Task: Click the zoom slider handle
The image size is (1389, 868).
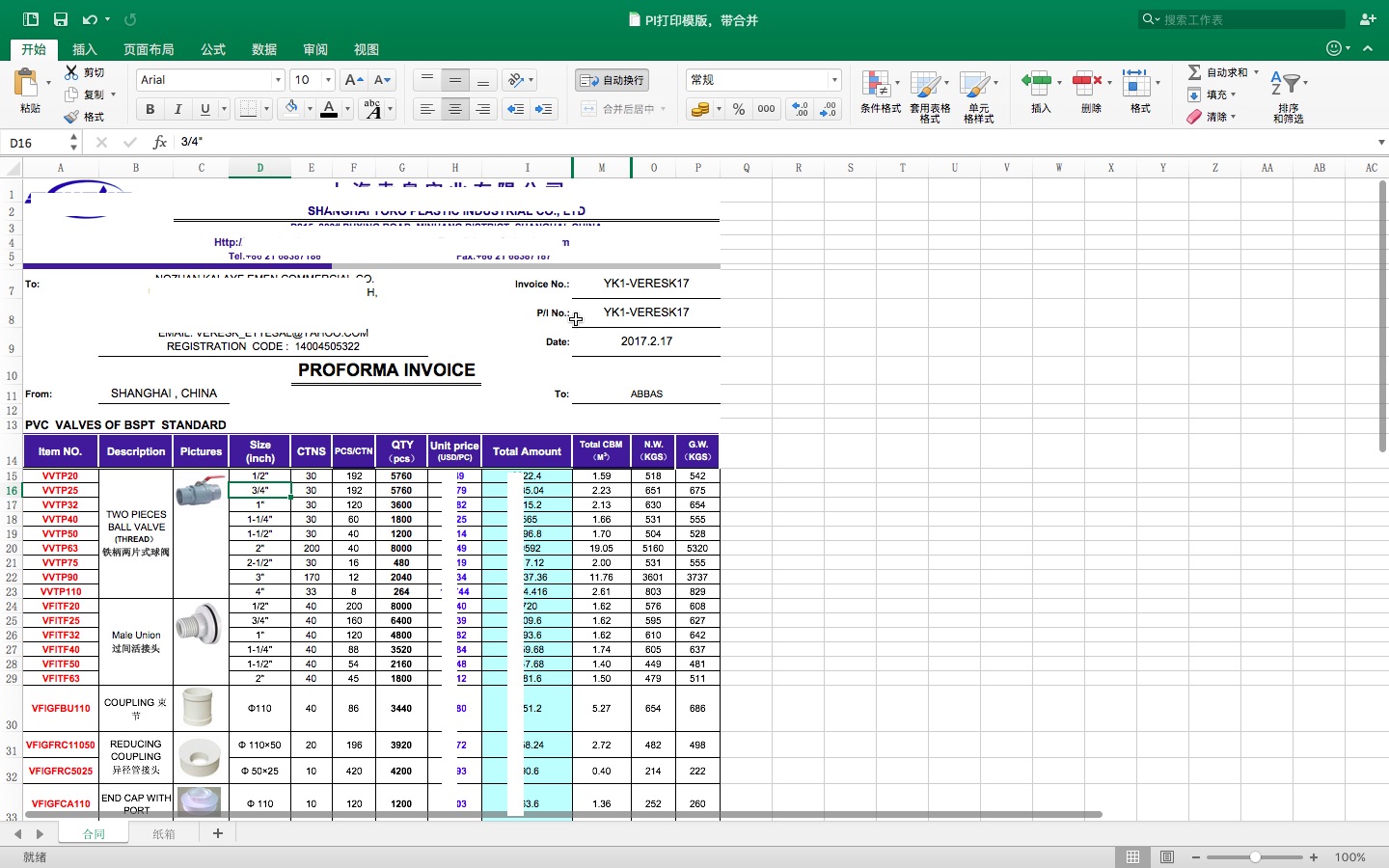Action: (x=1255, y=857)
